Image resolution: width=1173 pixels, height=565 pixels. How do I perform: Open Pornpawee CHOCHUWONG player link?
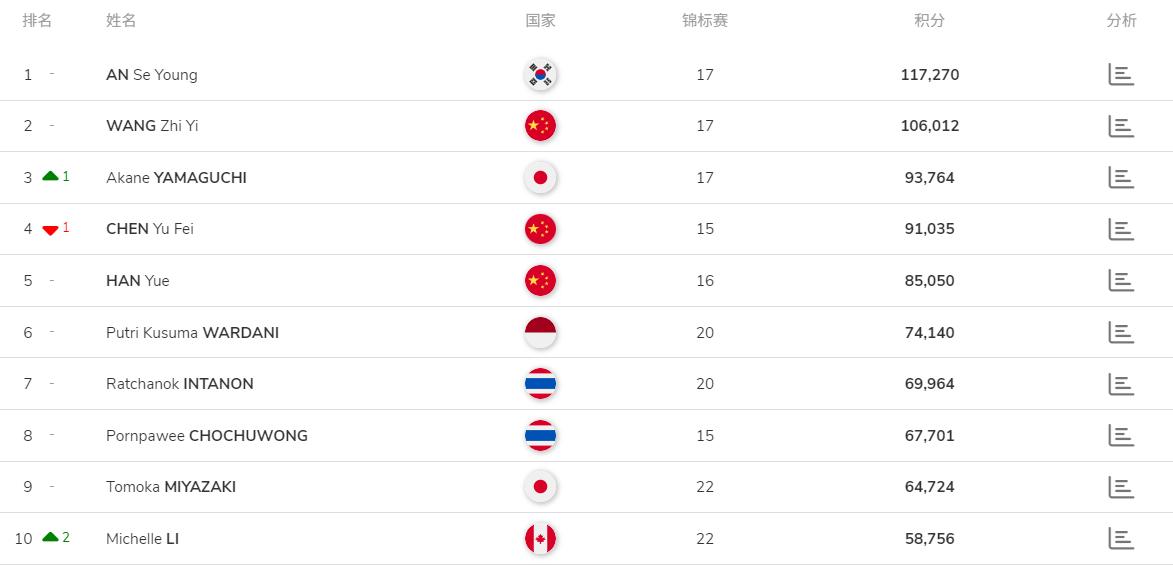click(x=207, y=436)
